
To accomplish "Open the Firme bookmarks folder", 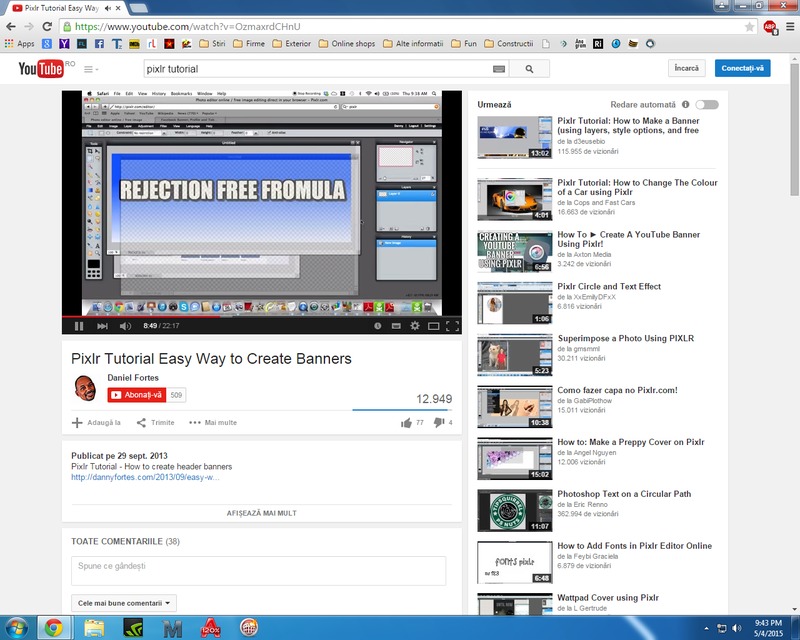I will pyautogui.click(x=248, y=44).
